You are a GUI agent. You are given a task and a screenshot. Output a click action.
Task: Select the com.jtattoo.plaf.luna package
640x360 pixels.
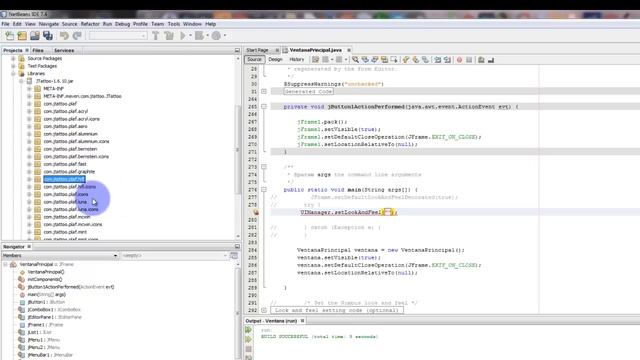[x=65, y=202]
